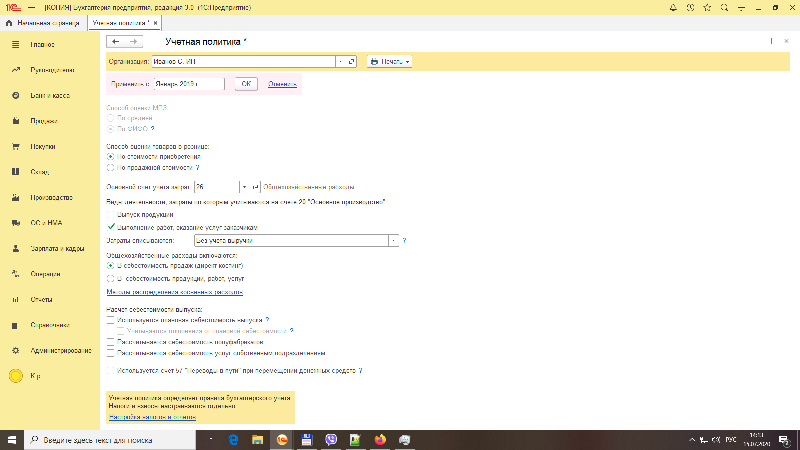Enable semi-finished products cost checkbox
Image resolution: width=800 pixels, height=450 pixels.
pyautogui.click(x=111, y=342)
